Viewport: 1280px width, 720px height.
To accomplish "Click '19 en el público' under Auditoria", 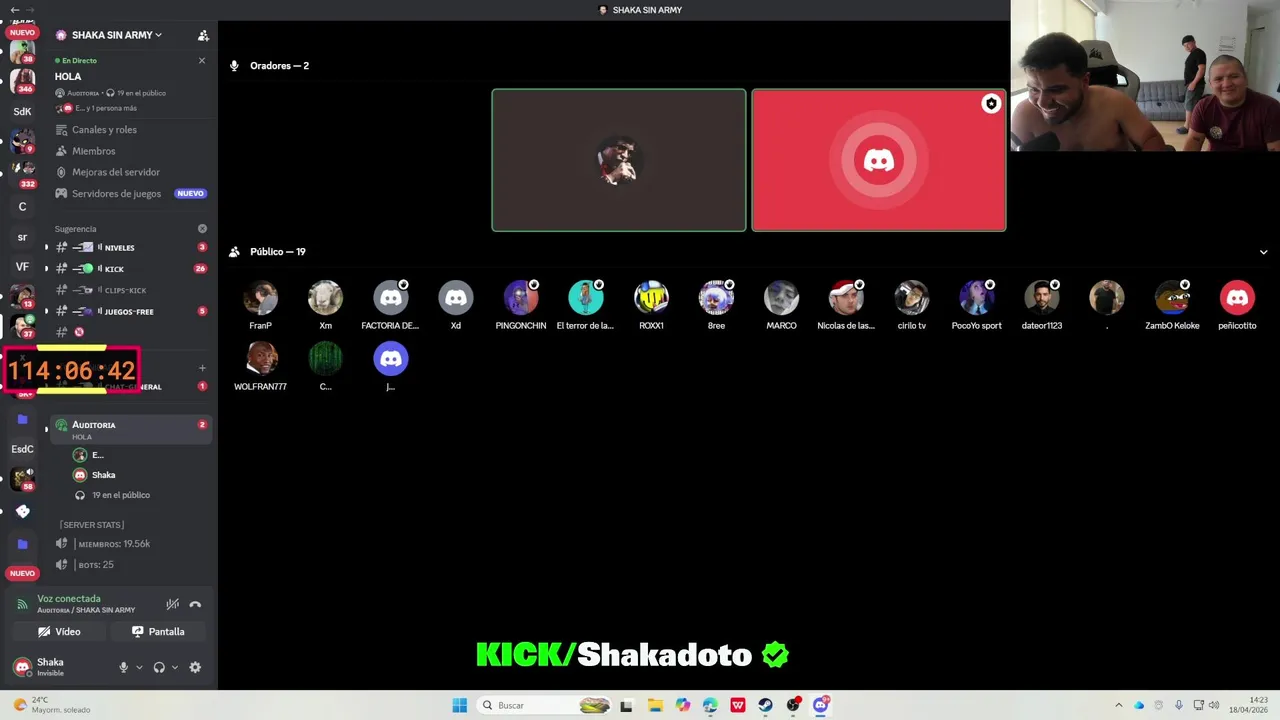I will pos(120,495).
